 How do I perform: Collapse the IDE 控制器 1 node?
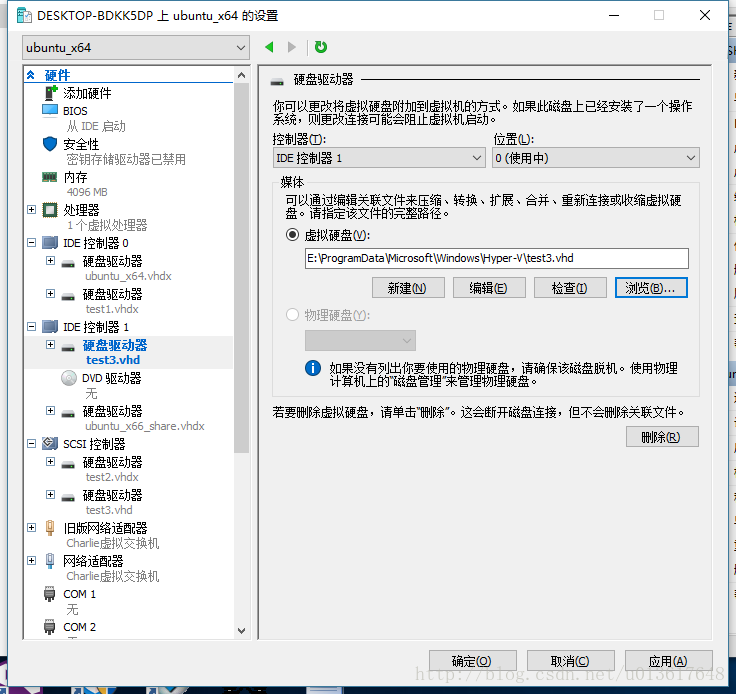point(31,326)
